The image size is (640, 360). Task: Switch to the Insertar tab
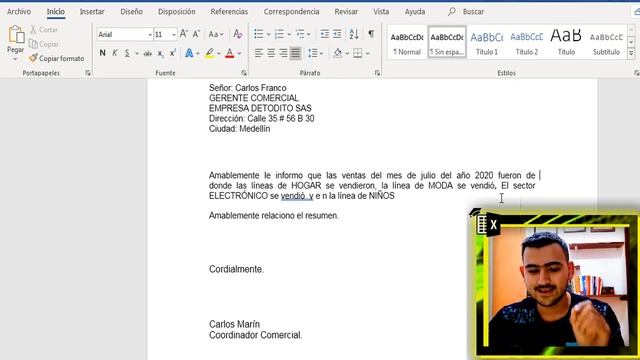92,11
